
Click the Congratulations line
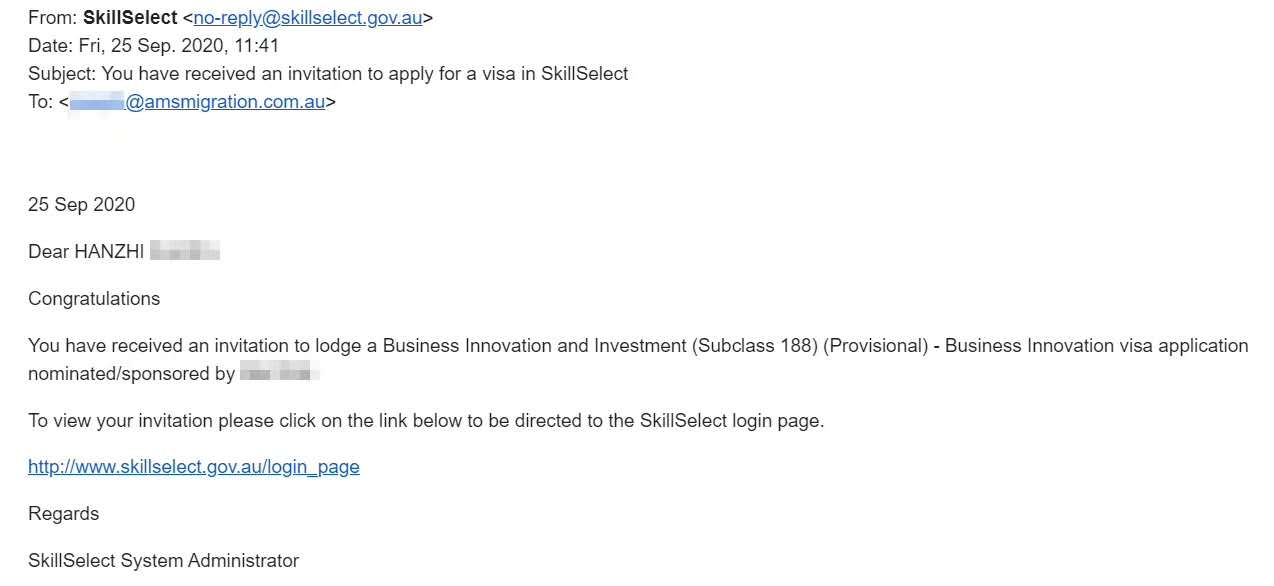(94, 299)
